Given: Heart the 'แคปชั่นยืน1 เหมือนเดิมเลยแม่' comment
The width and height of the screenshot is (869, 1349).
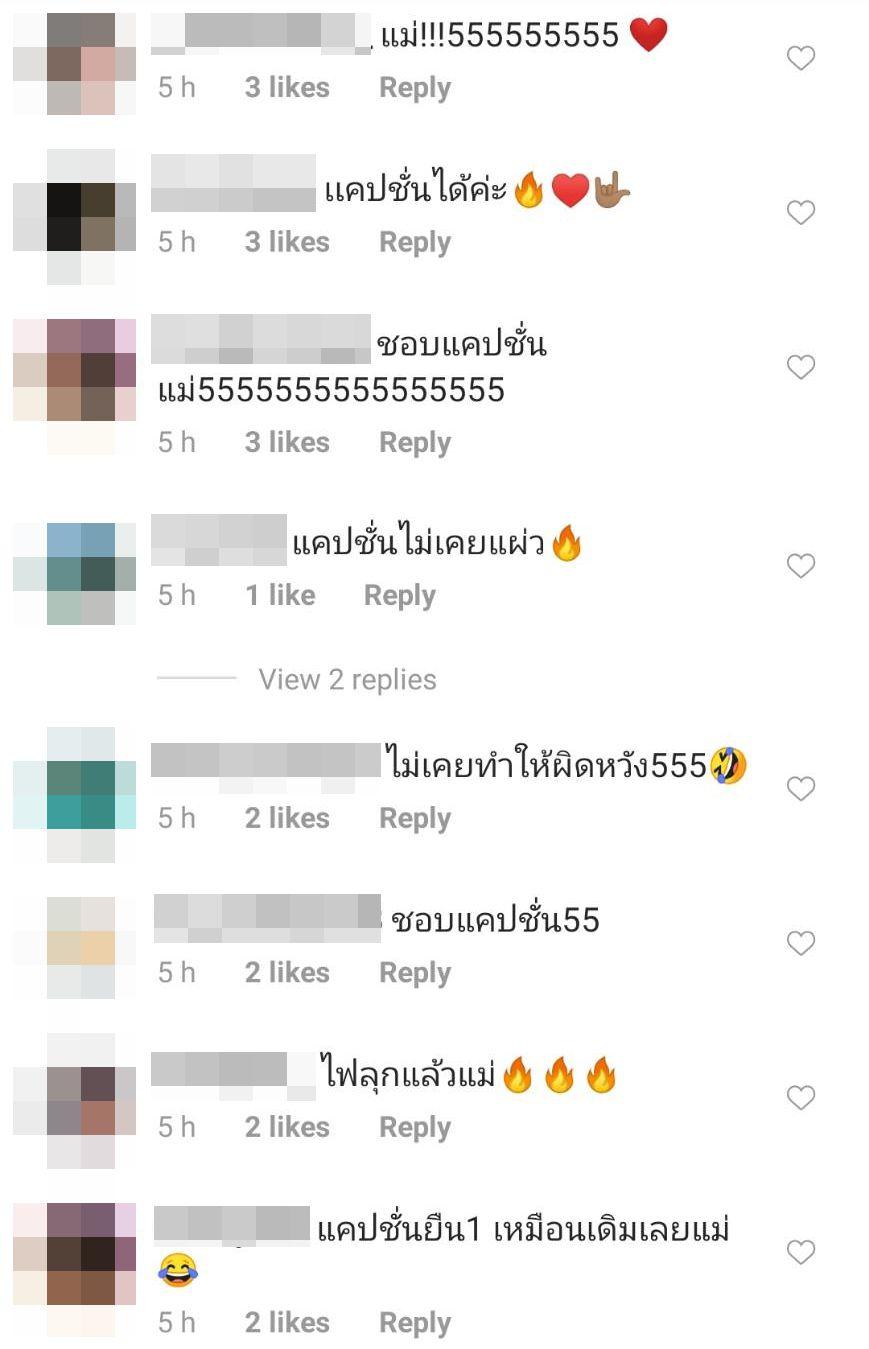Looking at the screenshot, I should point(801,1252).
